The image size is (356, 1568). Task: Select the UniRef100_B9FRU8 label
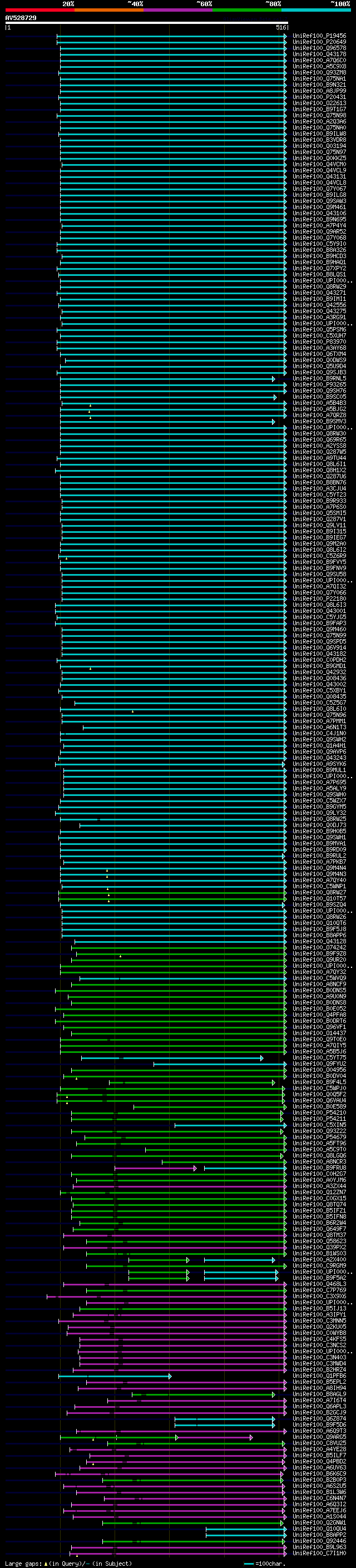coord(319,1168)
